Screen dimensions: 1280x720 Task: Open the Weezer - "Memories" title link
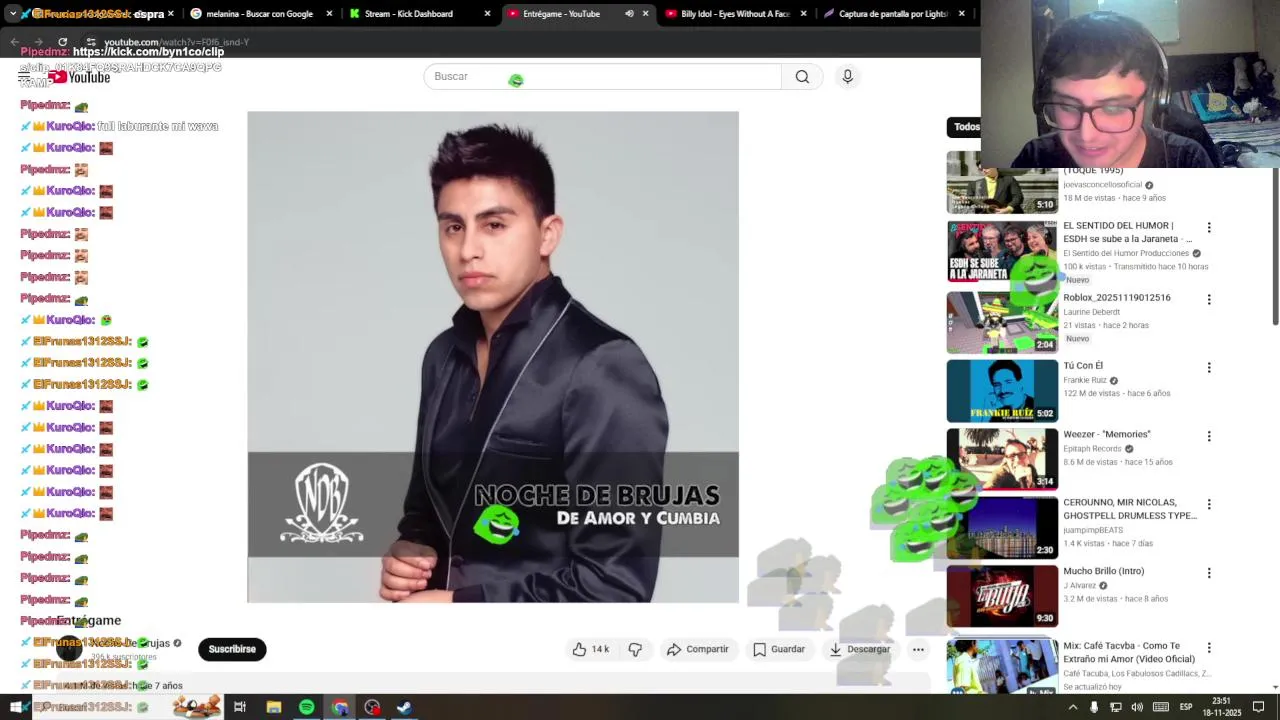tap(1107, 434)
